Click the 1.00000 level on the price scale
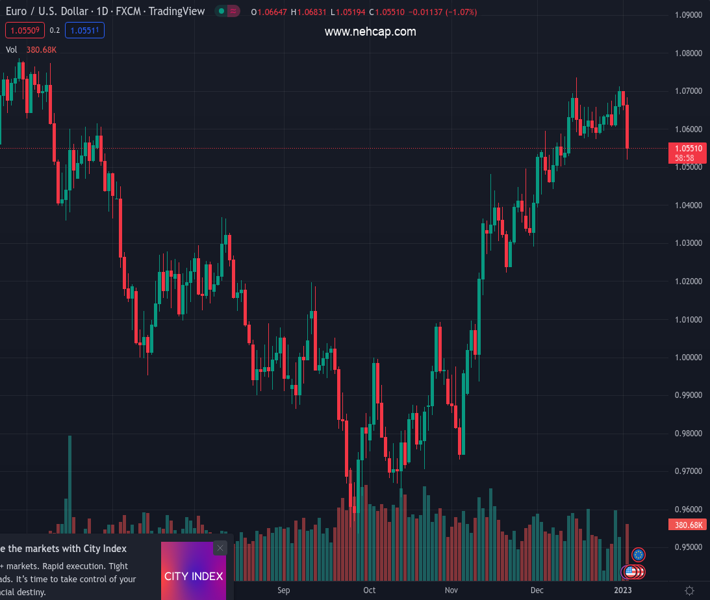710x600 pixels. pyautogui.click(x=687, y=357)
